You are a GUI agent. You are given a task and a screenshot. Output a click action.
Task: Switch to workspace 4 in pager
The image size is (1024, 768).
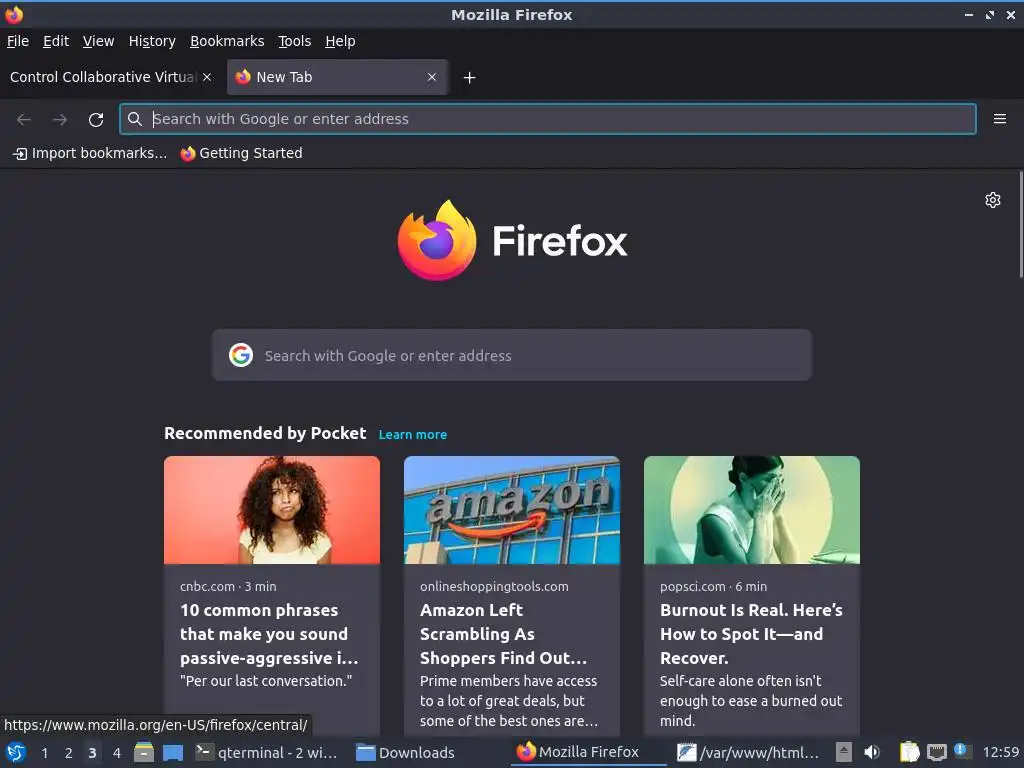pos(117,753)
